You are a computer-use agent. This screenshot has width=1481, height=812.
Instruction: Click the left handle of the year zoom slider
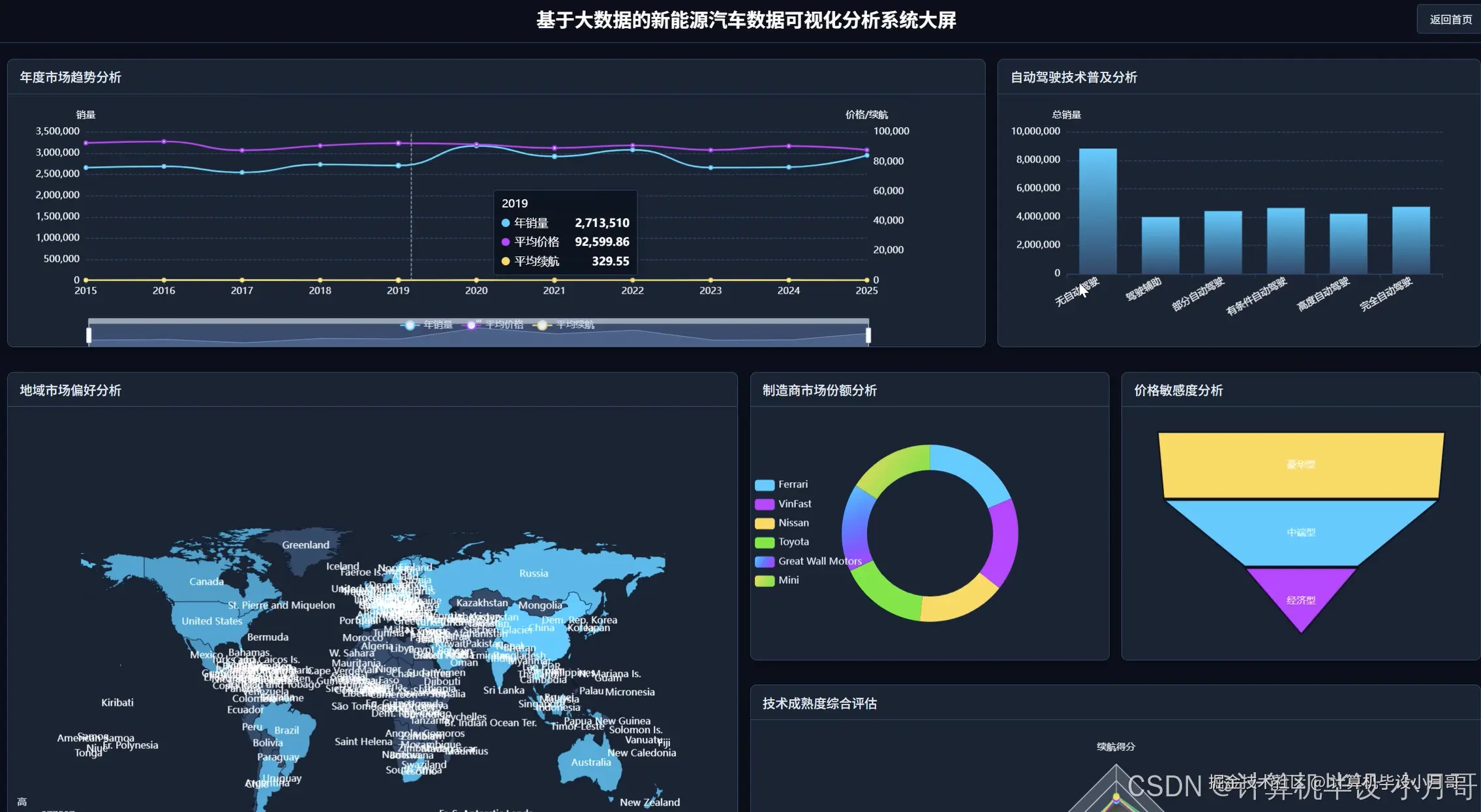(89, 335)
